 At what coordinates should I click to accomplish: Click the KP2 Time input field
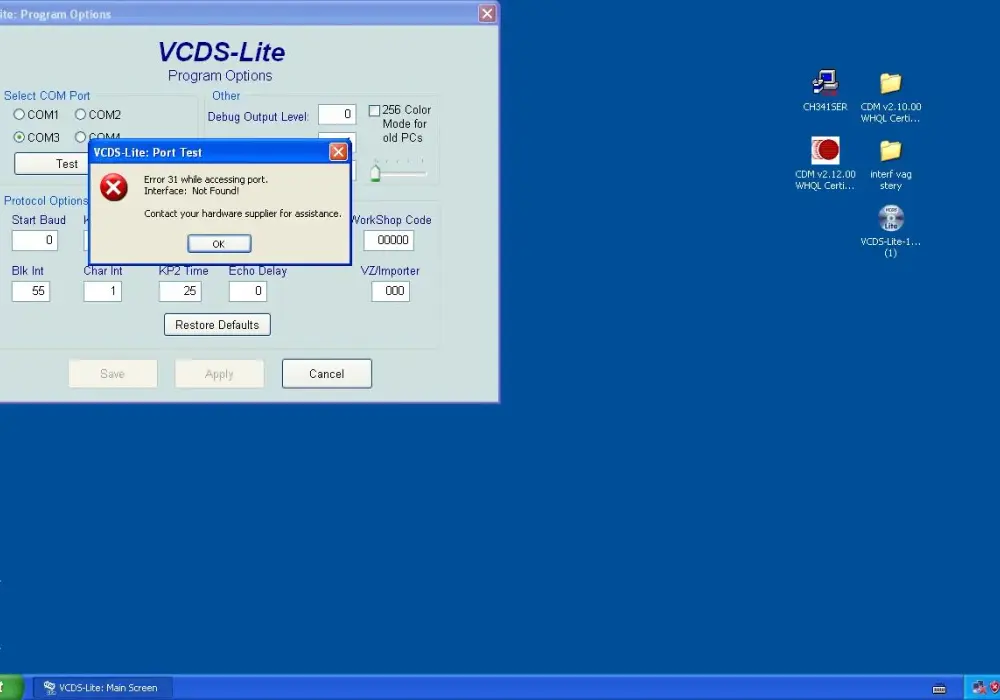180,291
